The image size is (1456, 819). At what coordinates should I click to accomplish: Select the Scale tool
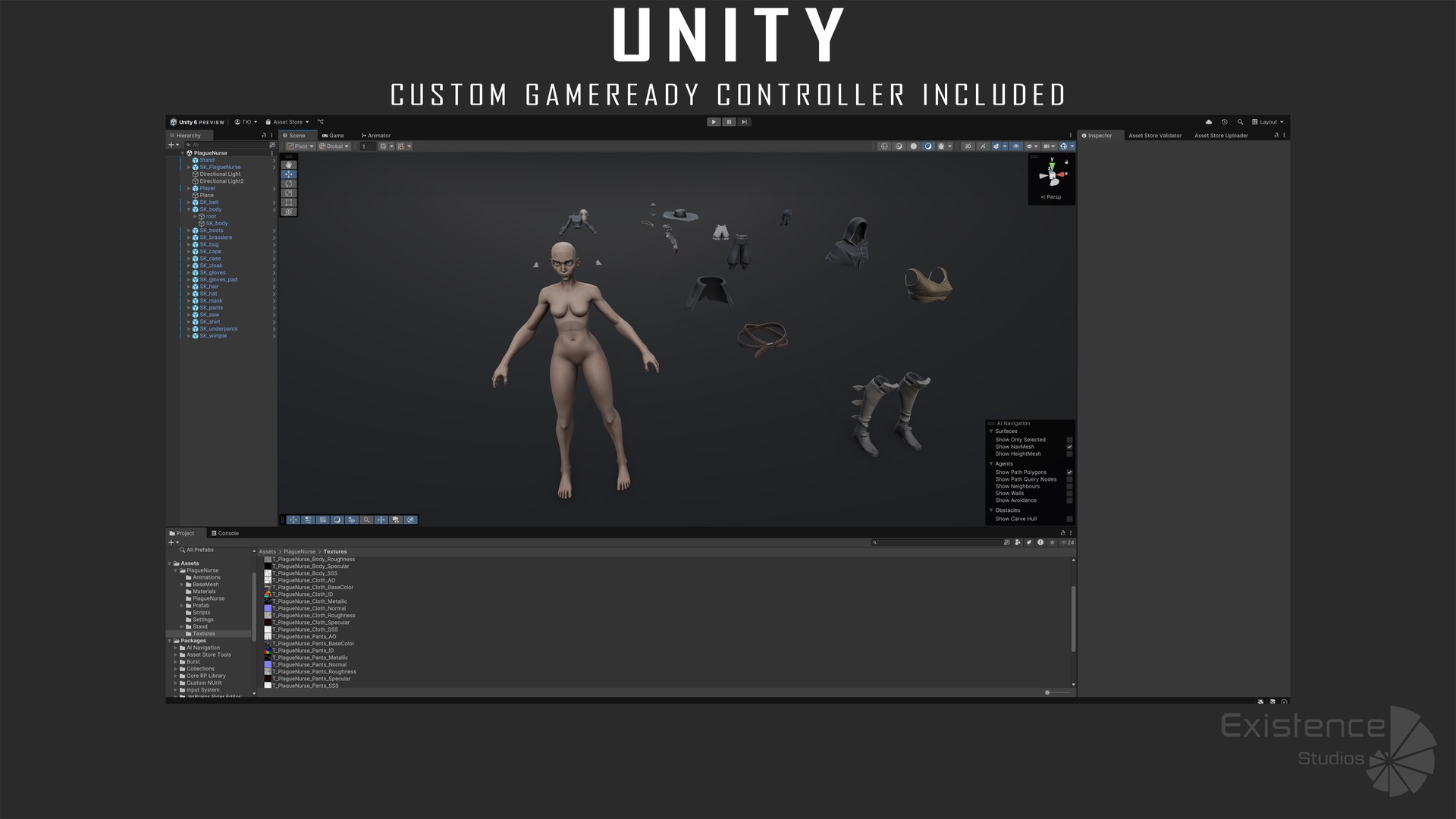tap(289, 193)
